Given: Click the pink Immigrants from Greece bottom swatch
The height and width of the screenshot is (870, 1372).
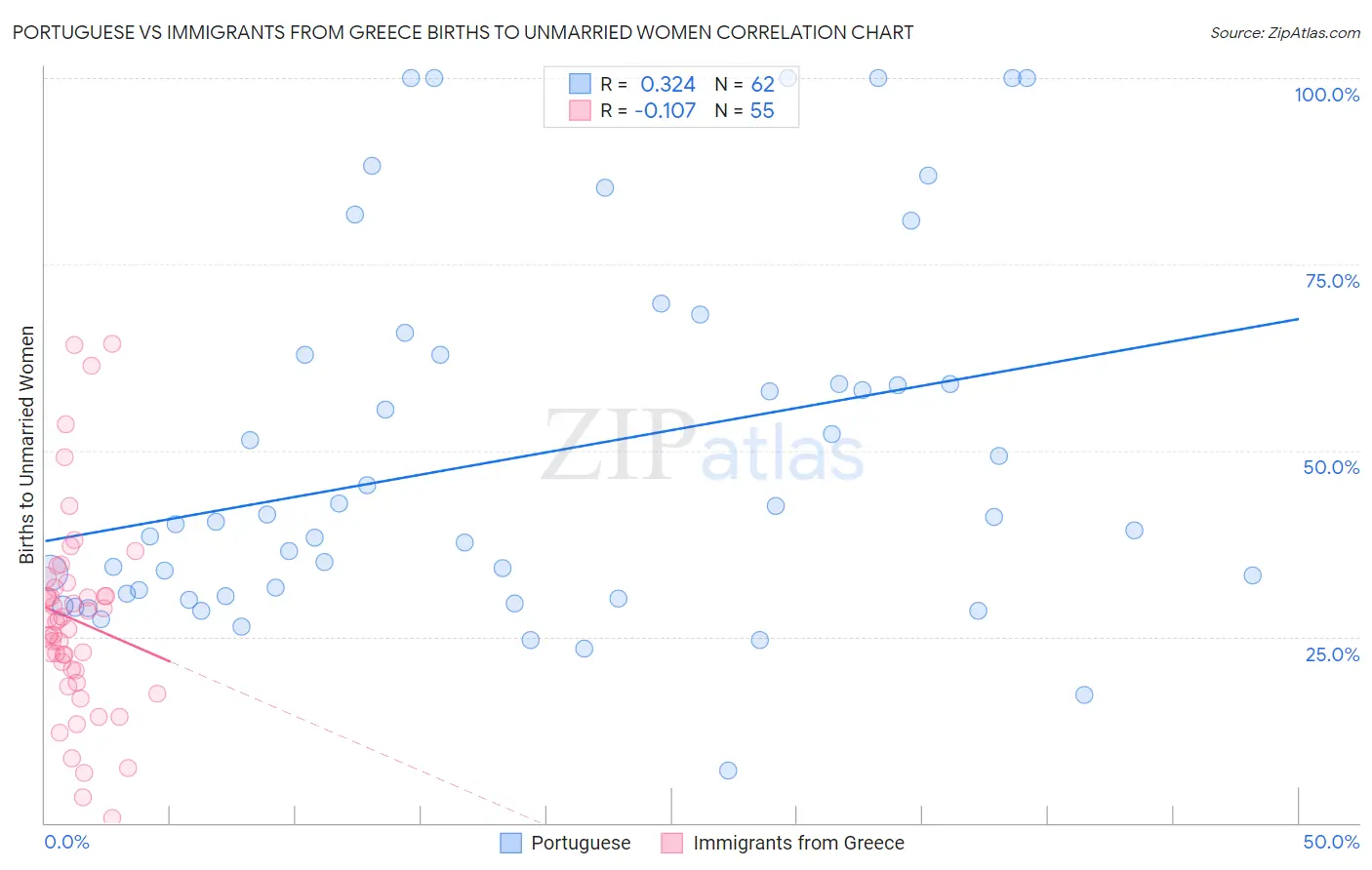Looking at the screenshot, I should click(671, 843).
